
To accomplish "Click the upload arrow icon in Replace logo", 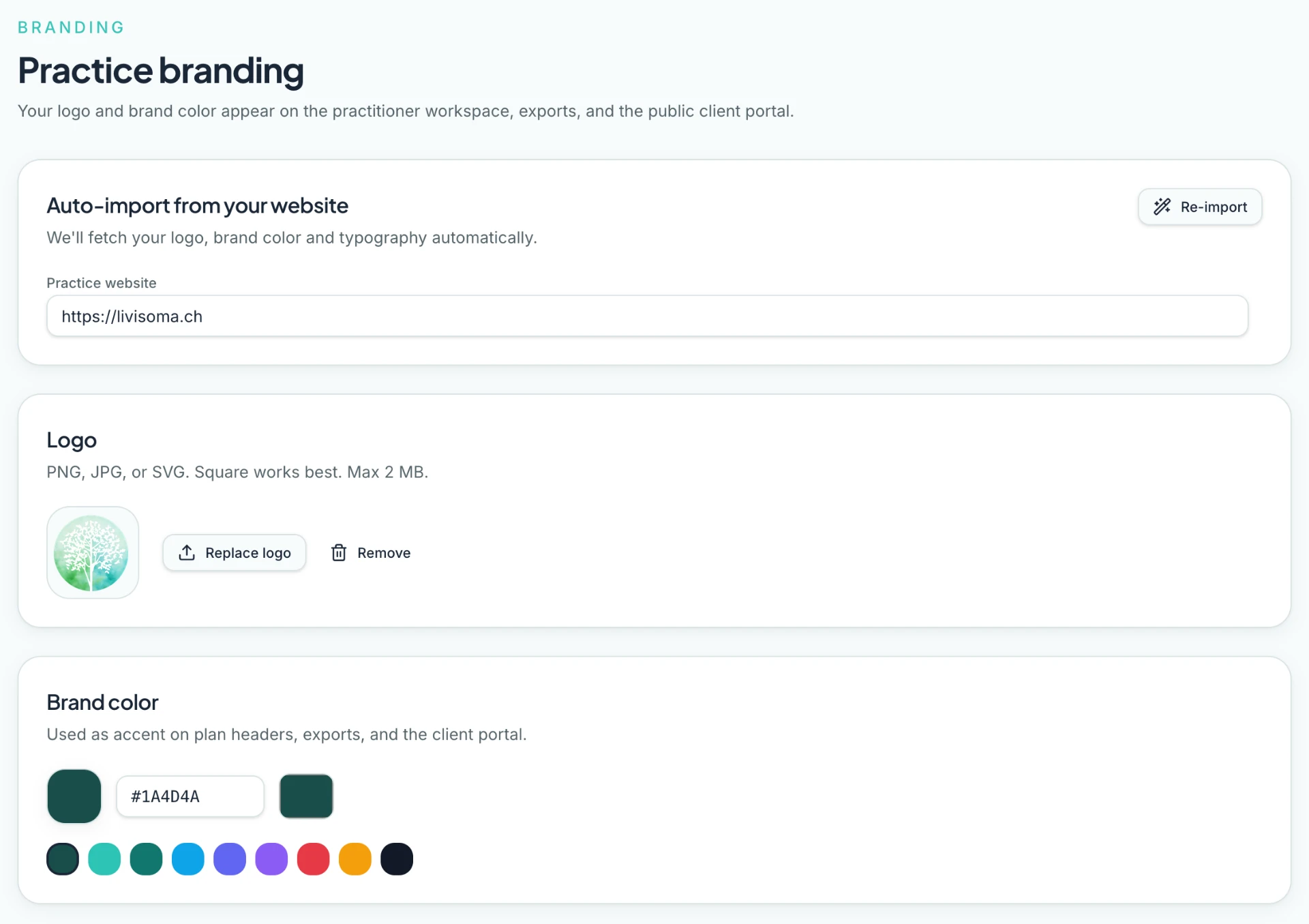I will (187, 552).
